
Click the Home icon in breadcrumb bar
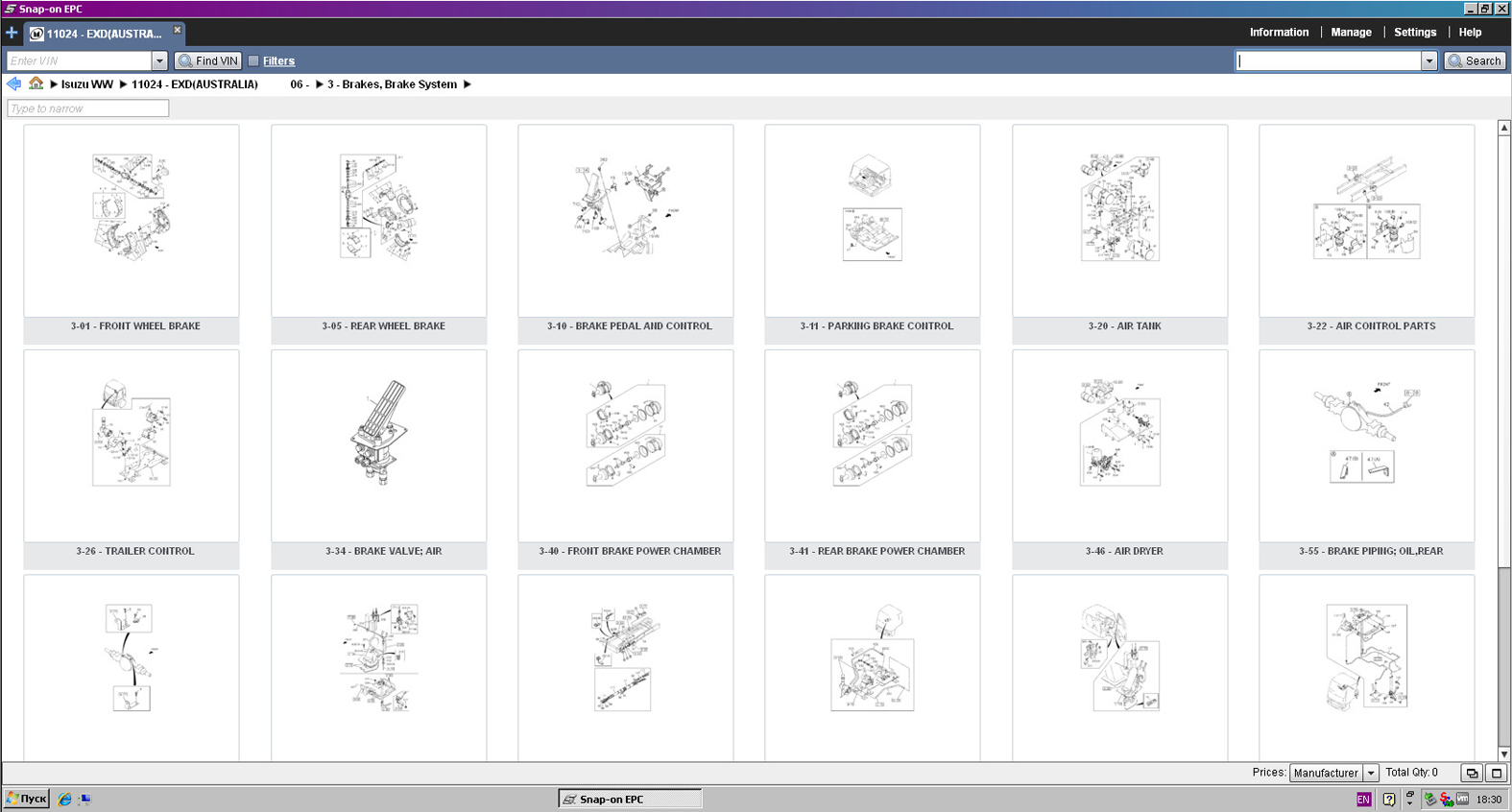click(36, 84)
